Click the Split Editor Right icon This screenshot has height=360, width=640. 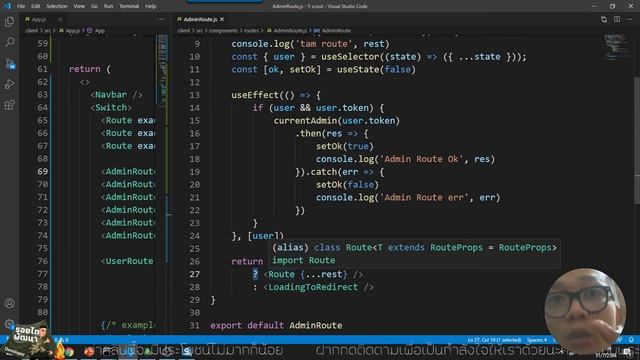click(617, 19)
